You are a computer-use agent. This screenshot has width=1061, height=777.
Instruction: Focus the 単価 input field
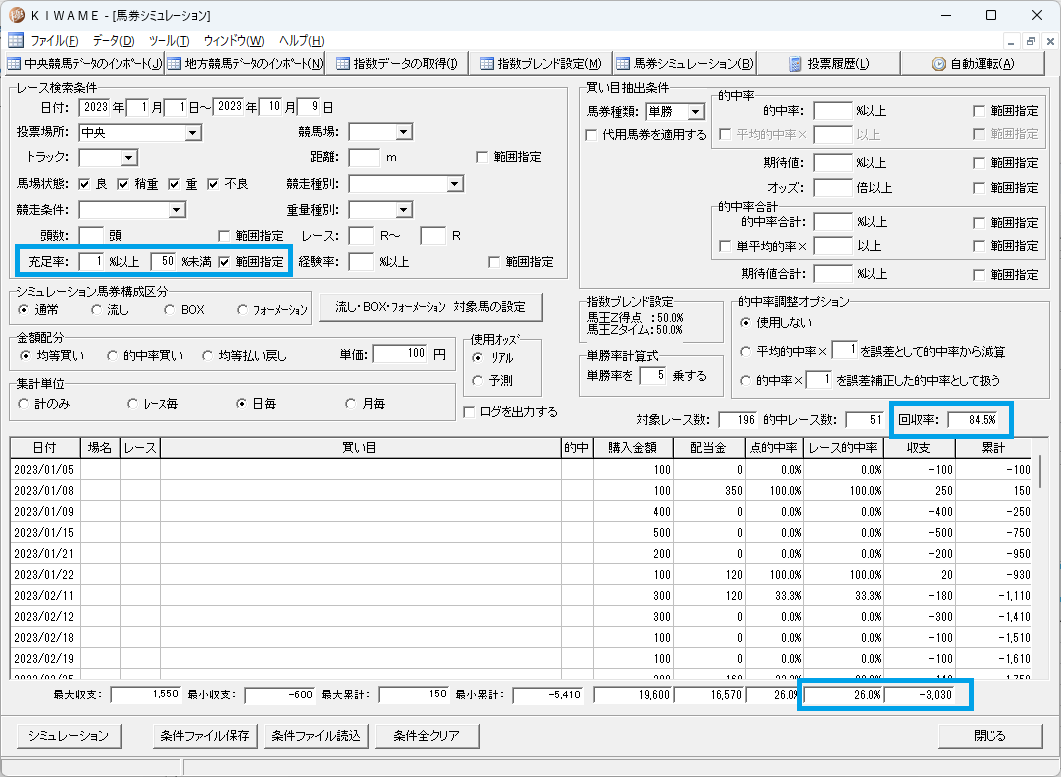400,354
